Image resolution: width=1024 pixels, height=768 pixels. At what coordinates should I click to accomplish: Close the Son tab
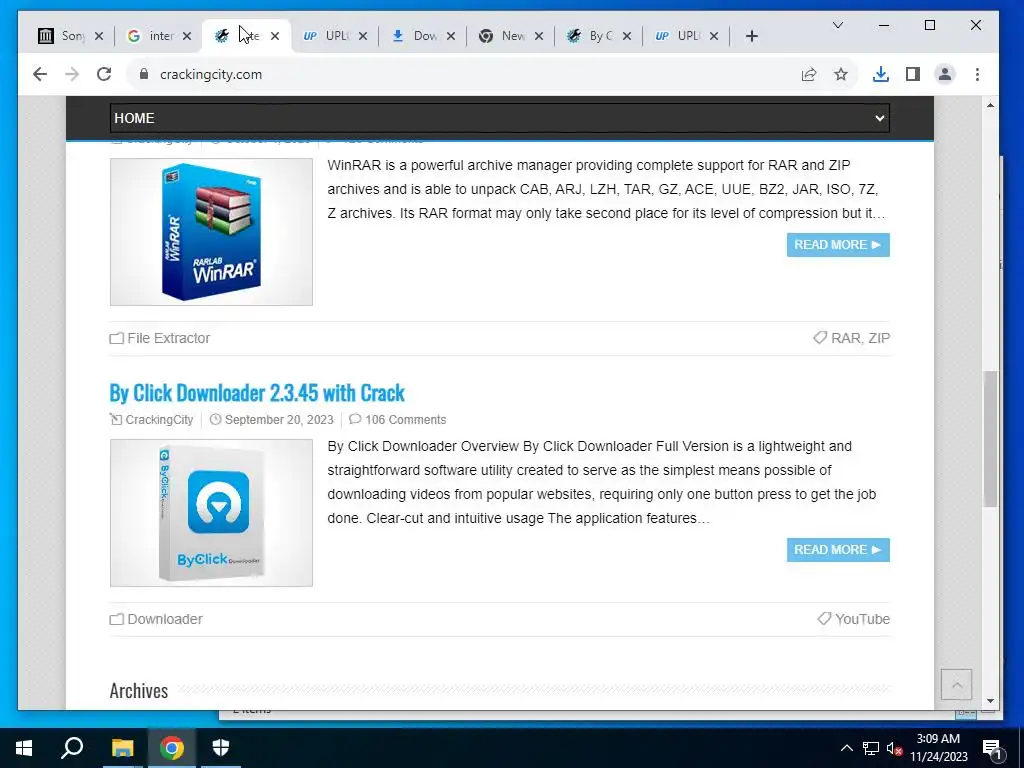(99, 36)
